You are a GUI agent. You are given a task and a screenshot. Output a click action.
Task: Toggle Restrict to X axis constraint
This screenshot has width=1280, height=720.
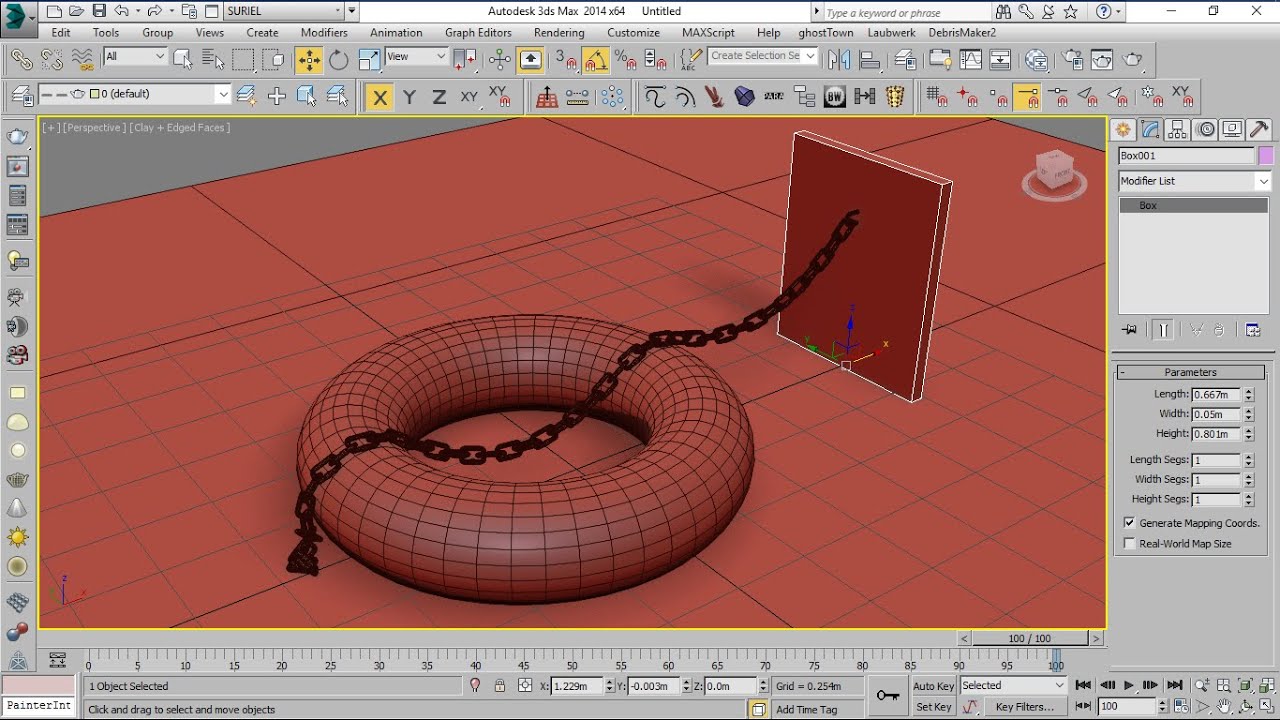pos(379,97)
